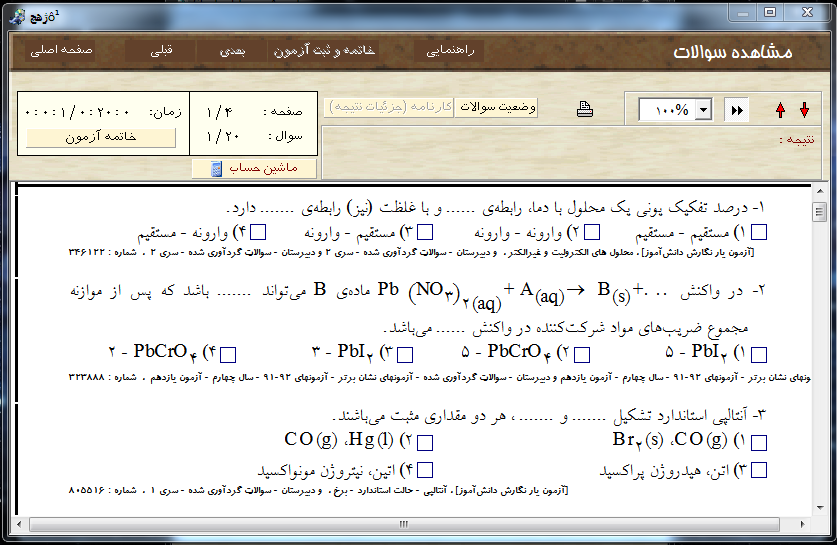
Task: Check option 2 (5 - PbCrO₄) for question 2
Action: click(582, 354)
